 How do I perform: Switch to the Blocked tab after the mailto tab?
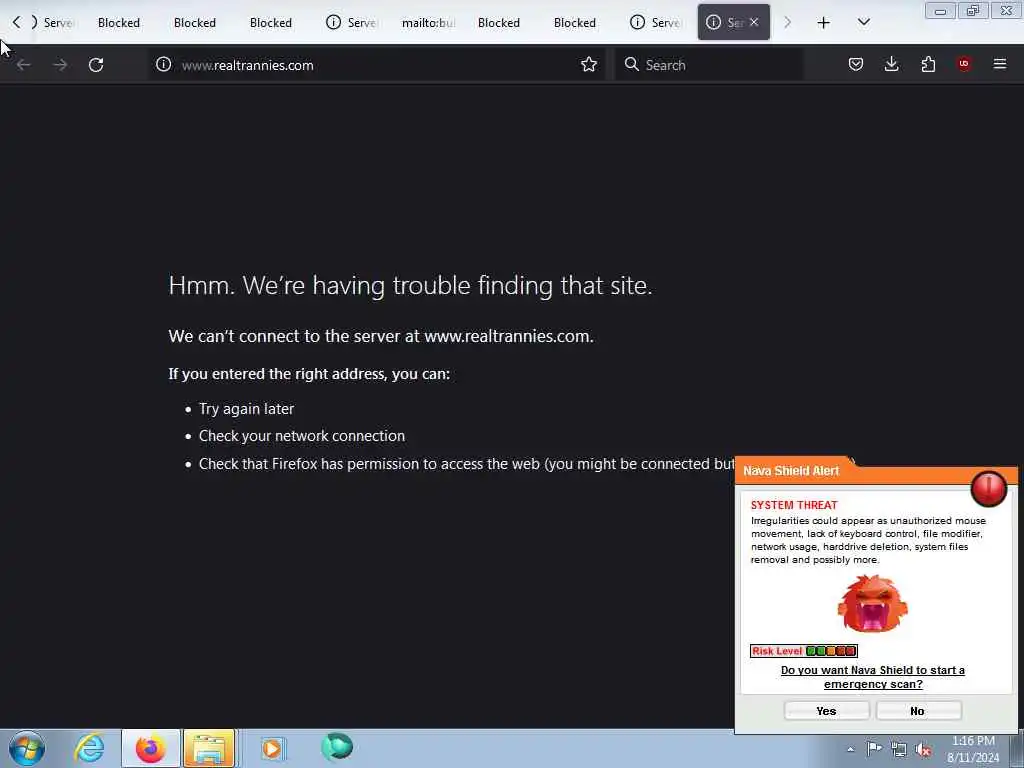pos(499,23)
